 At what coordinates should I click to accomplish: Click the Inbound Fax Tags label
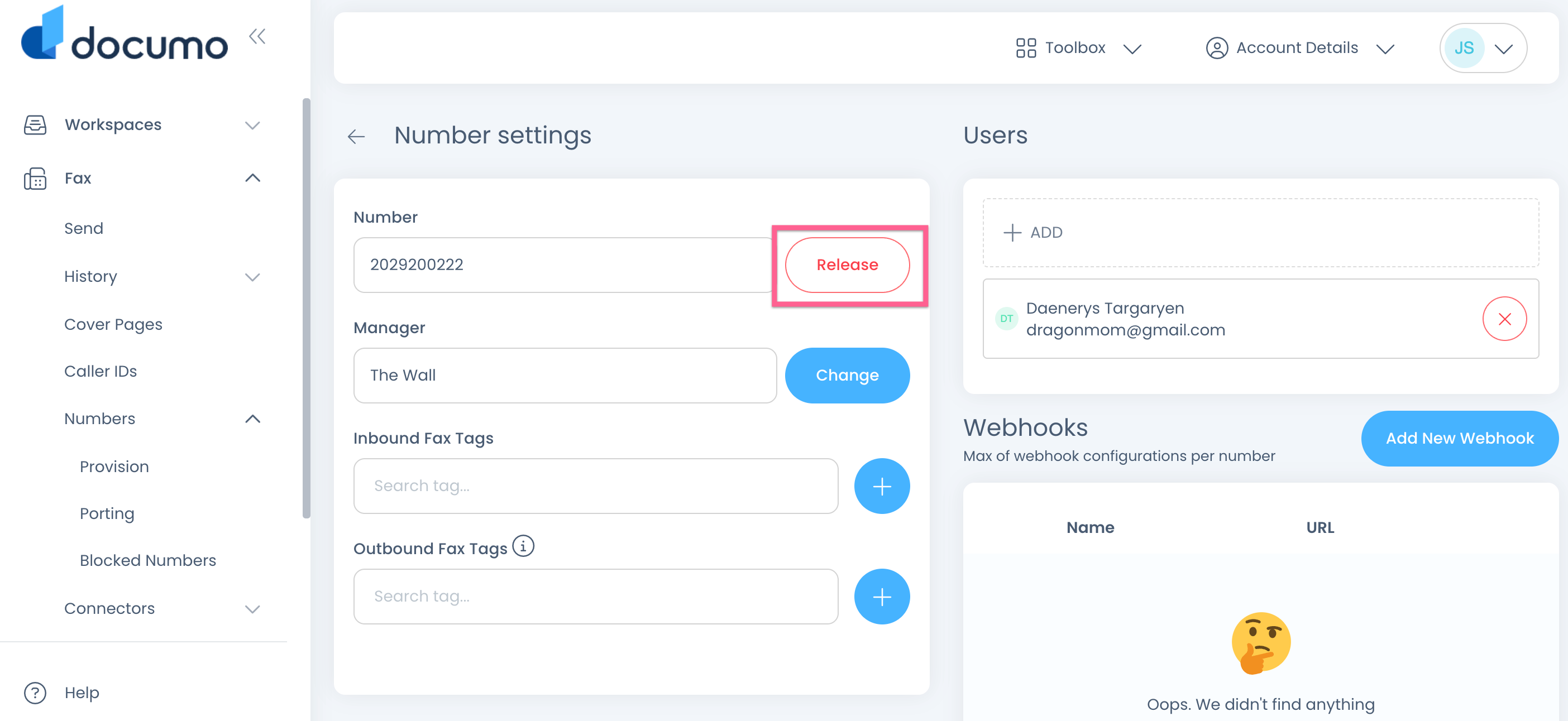tap(423, 438)
